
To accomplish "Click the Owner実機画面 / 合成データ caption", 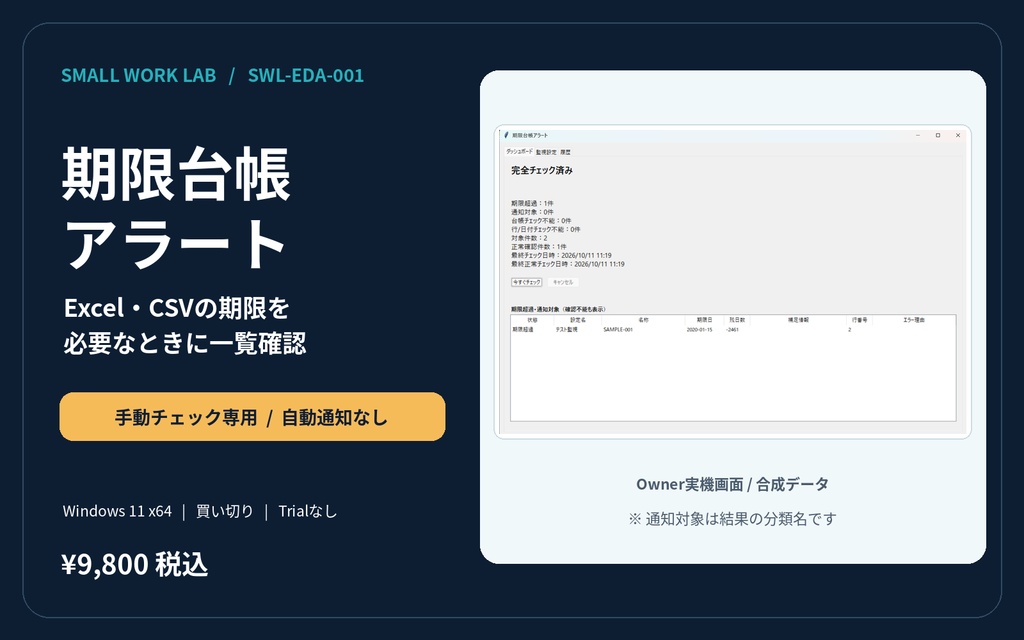I will [733, 484].
